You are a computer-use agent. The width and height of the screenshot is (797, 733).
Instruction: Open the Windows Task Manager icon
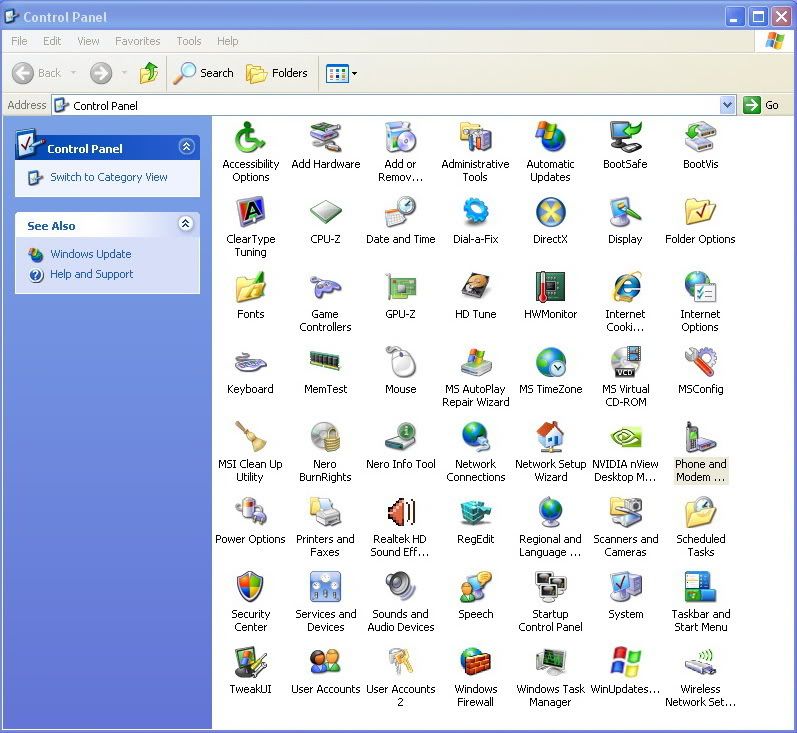(x=550, y=662)
